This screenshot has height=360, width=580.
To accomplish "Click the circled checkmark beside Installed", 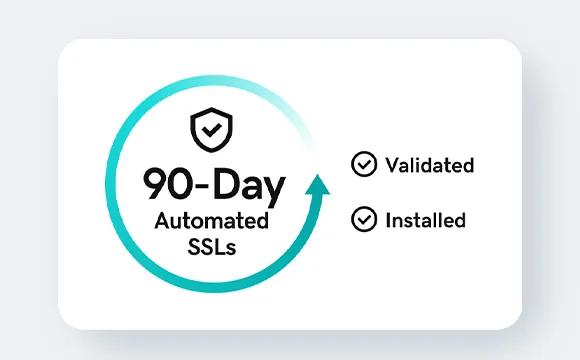I will [x=364, y=219].
